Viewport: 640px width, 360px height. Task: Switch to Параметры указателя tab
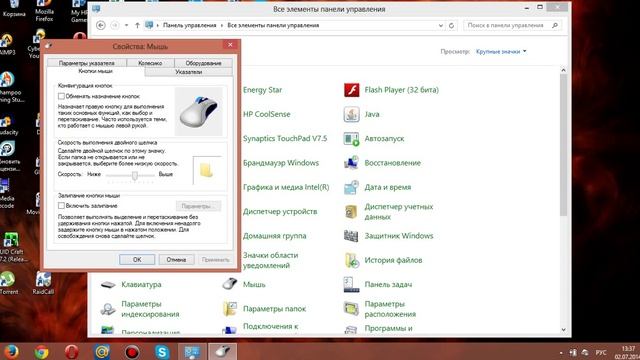[87, 63]
